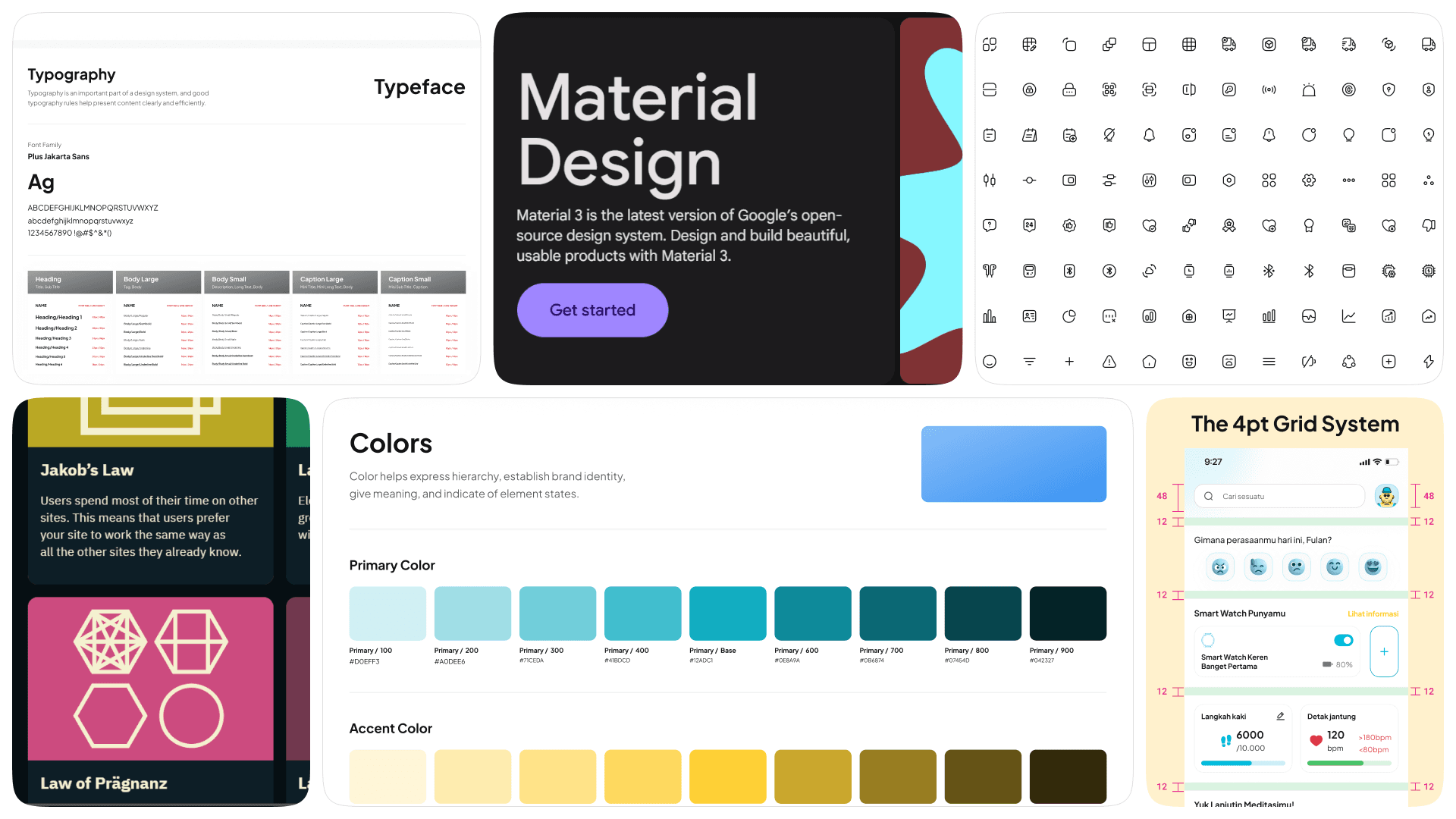Select the crying sad face square icon
1456x819 pixels.
coord(1229,362)
